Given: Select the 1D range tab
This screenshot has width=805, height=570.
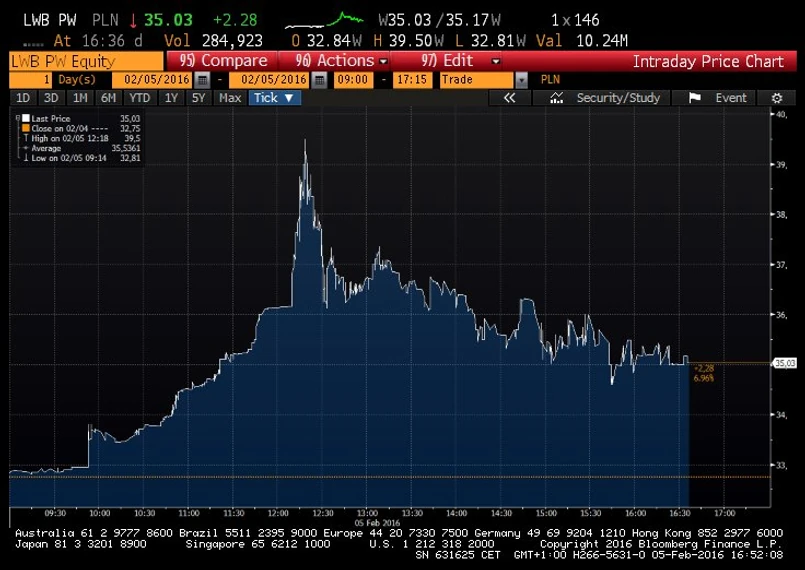Looking at the screenshot, I should (x=23, y=98).
